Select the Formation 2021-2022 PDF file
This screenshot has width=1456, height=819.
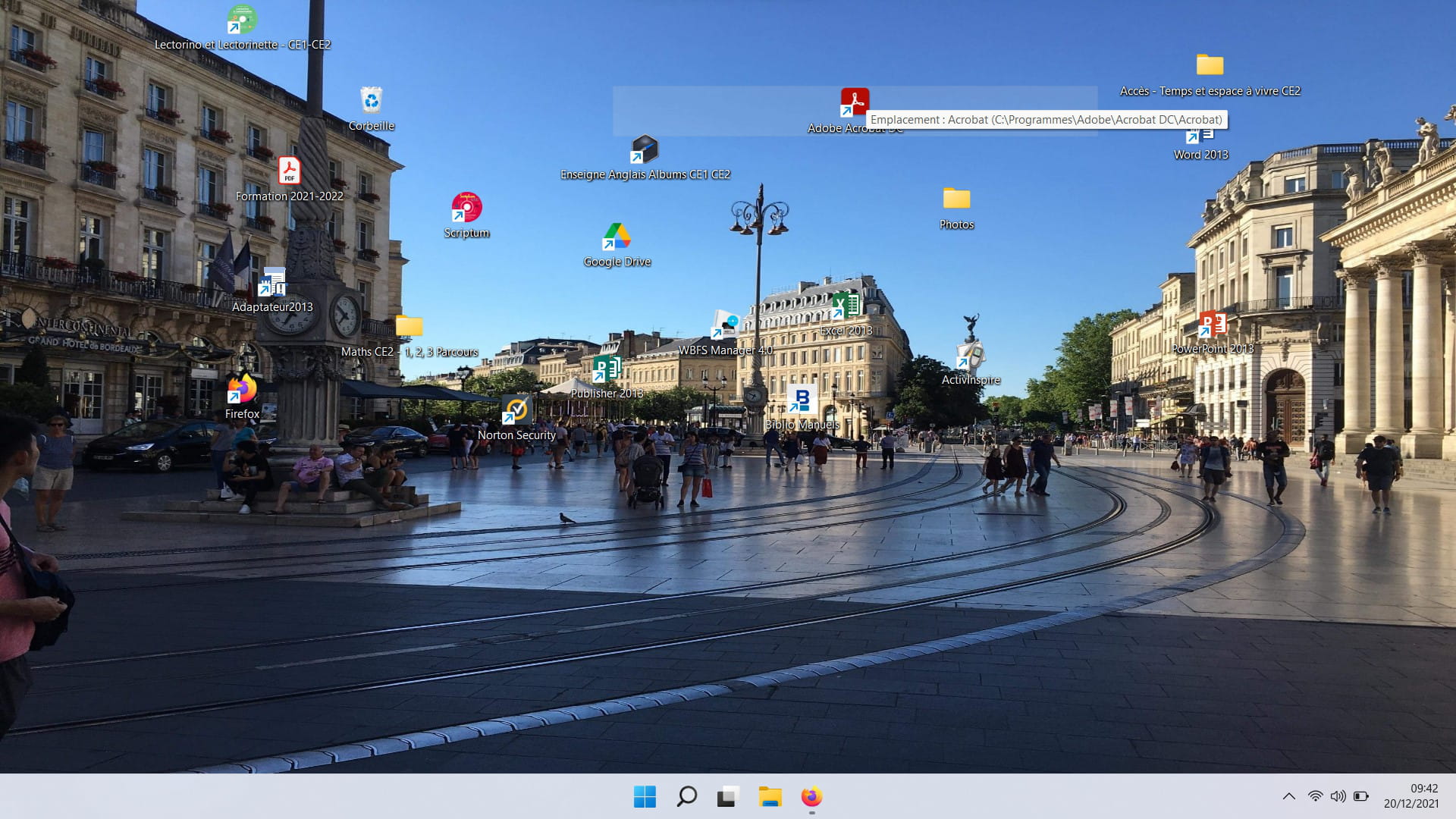tap(289, 171)
